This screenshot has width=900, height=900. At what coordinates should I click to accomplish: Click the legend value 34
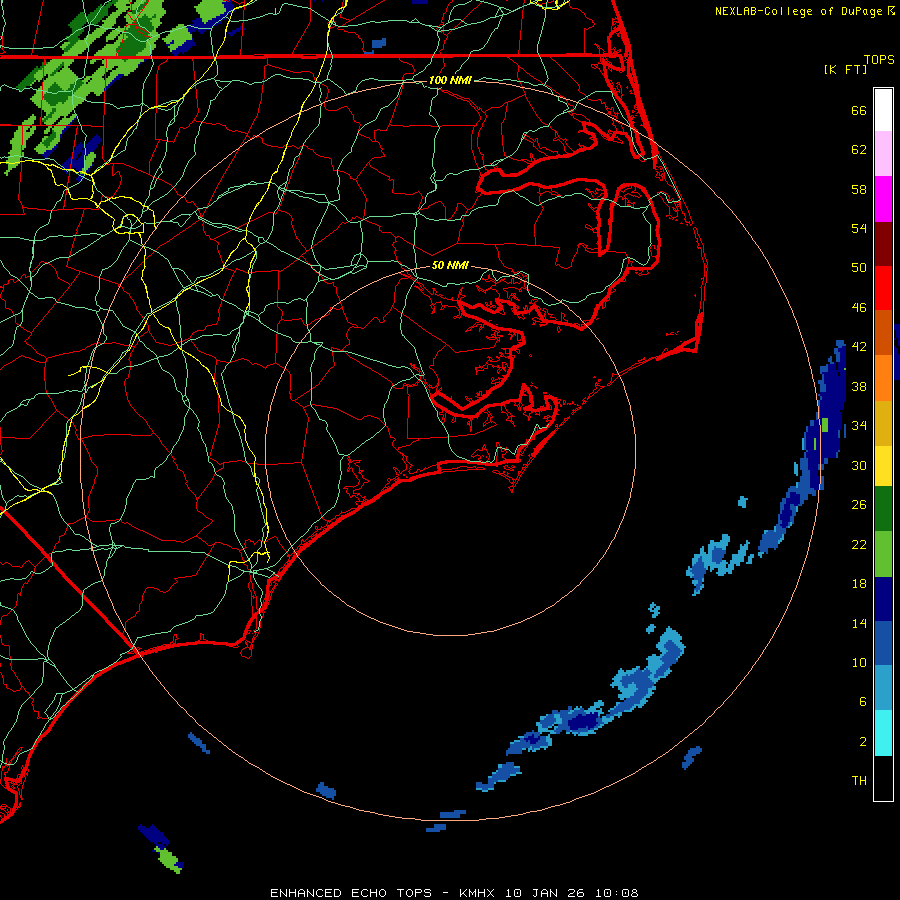(x=859, y=425)
